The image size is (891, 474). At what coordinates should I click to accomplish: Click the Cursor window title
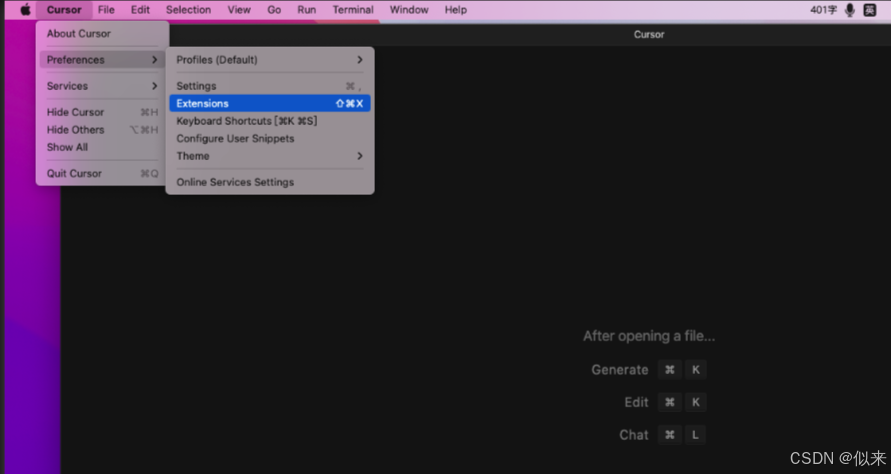649,34
